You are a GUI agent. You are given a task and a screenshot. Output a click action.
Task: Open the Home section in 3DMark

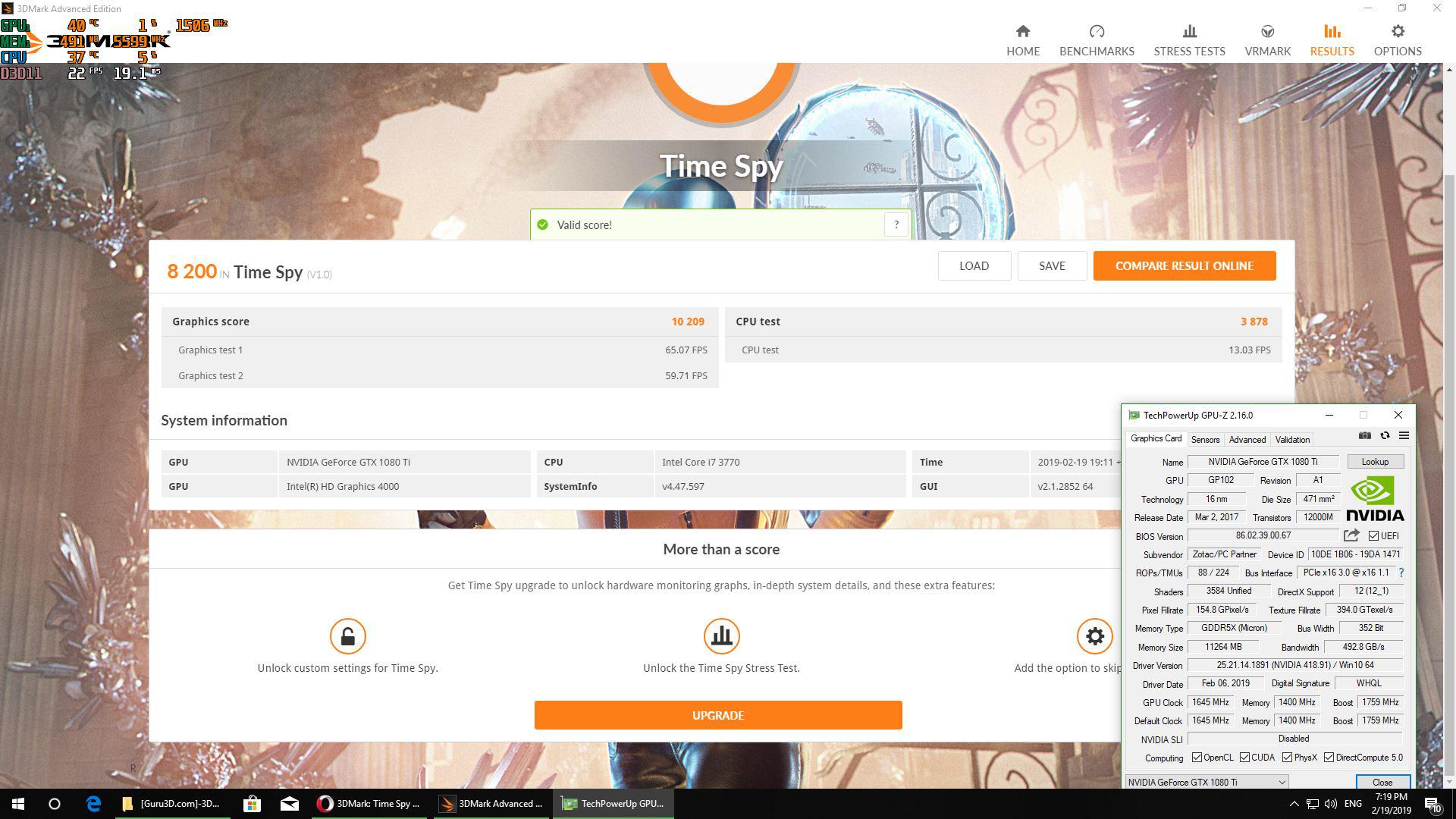(1023, 40)
